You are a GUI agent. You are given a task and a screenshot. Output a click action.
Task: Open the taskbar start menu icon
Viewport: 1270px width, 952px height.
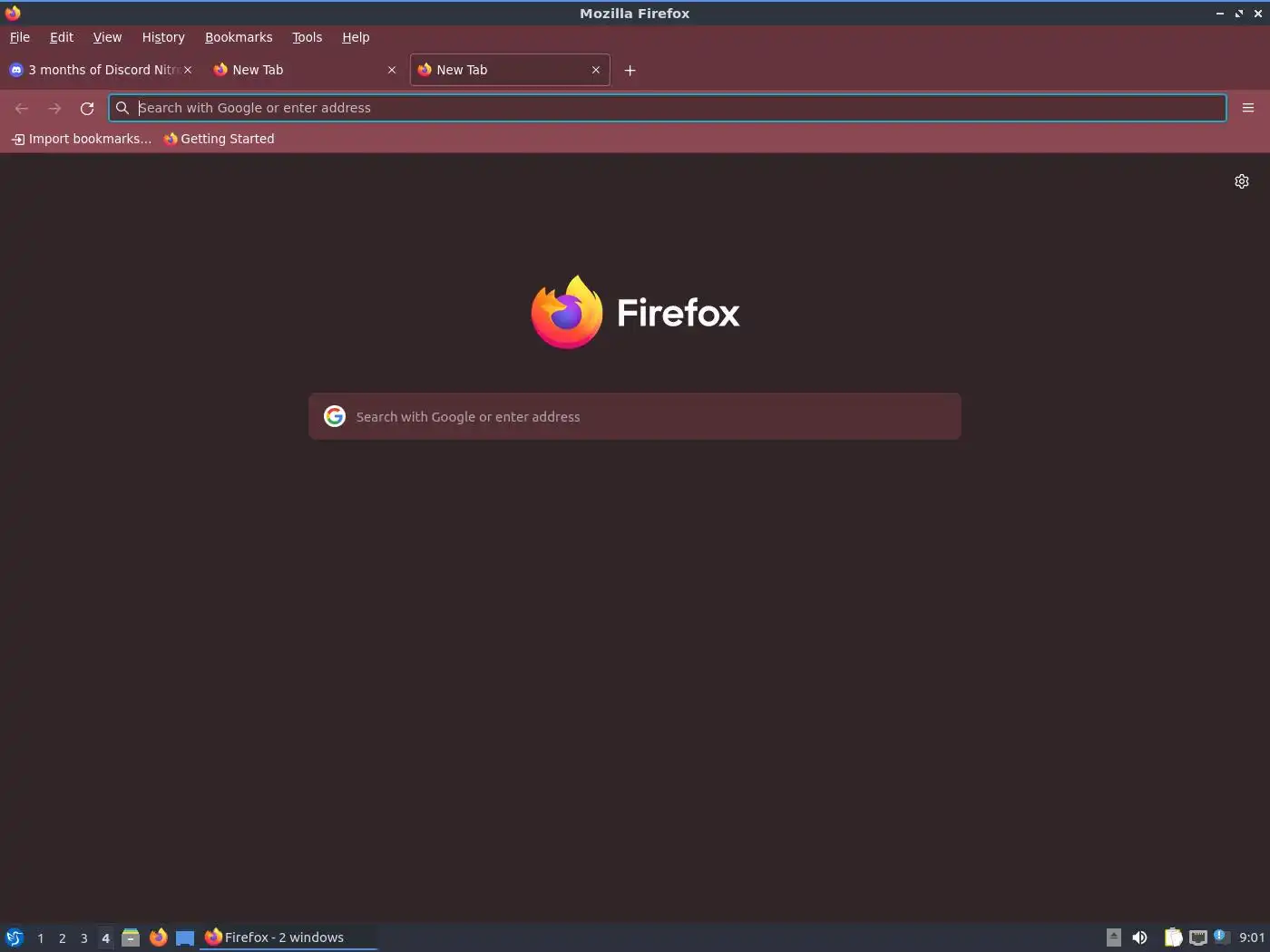click(x=15, y=937)
